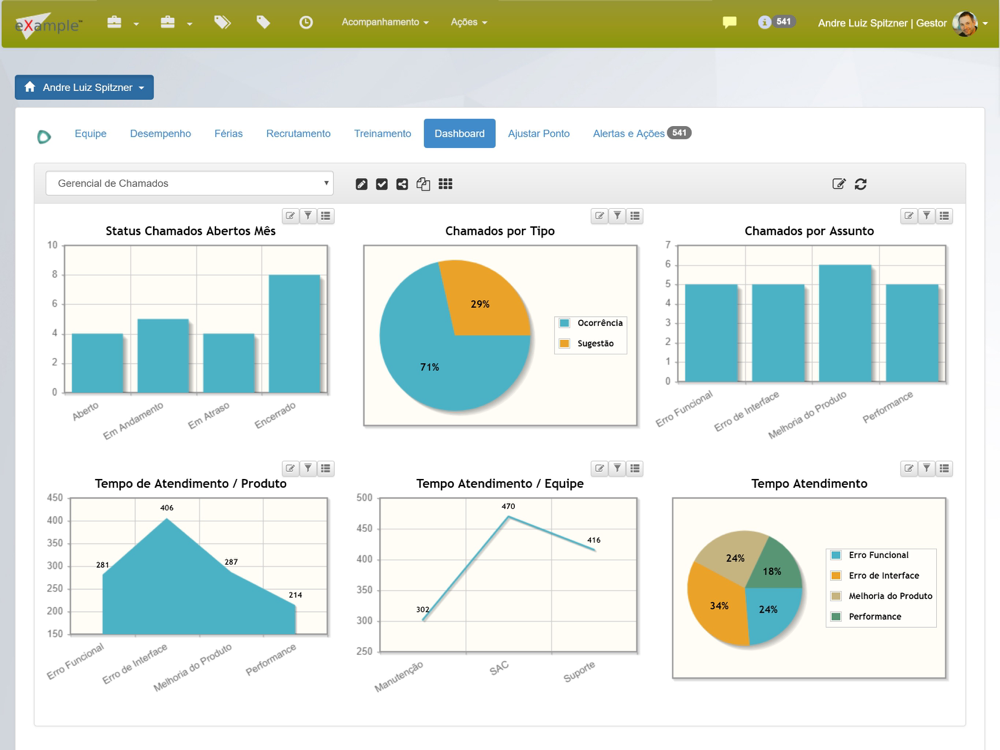Screen dimensions: 1000x750
Task: Click the double tags icon in navbar
Action: coord(222,22)
